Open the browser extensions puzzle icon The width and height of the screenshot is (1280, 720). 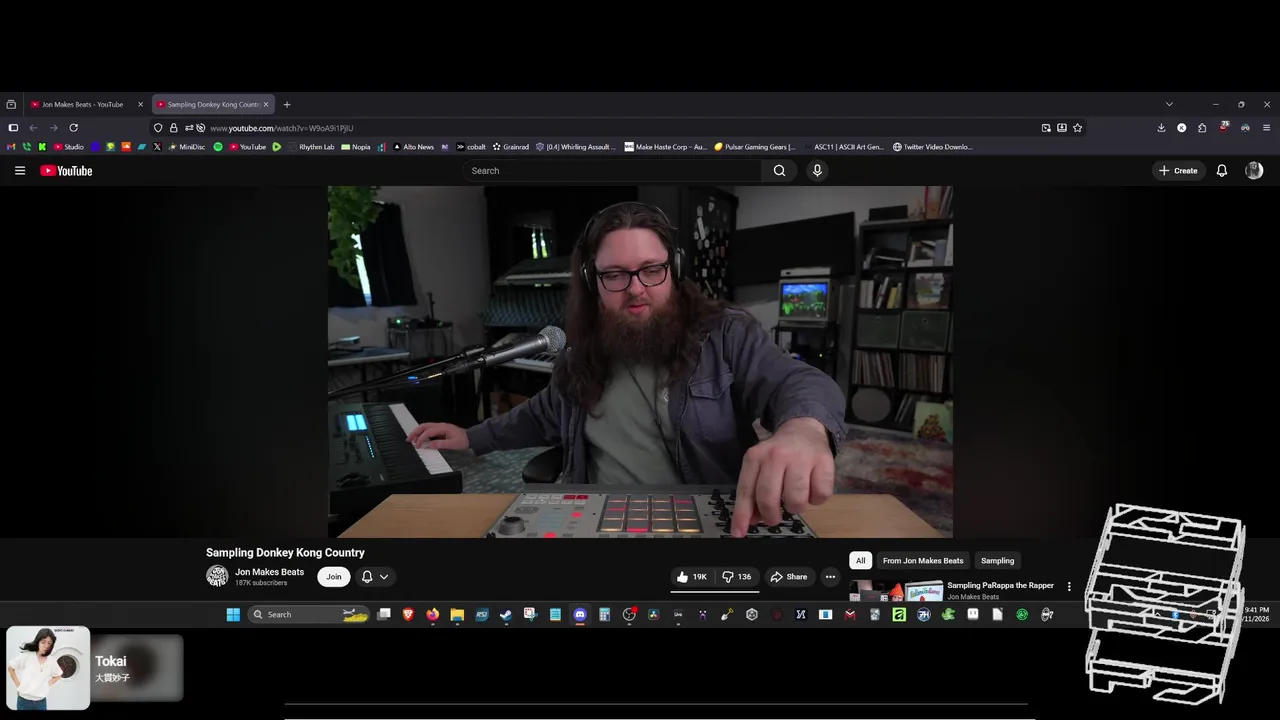(x=1202, y=128)
